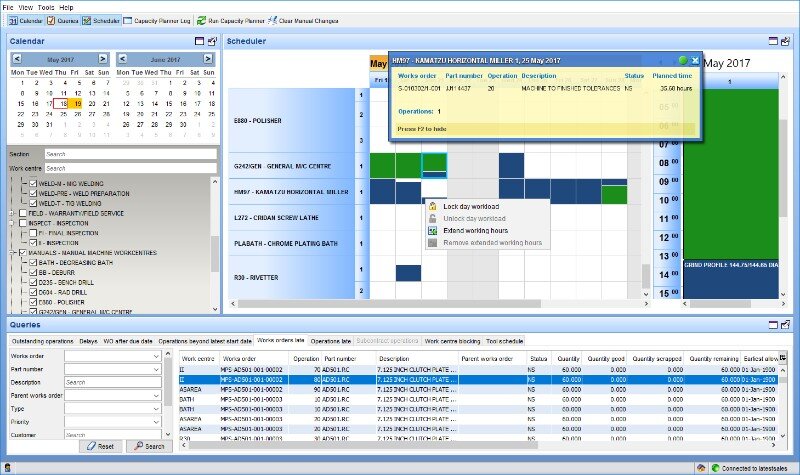Click the Section search input field

(x=130, y=154)
